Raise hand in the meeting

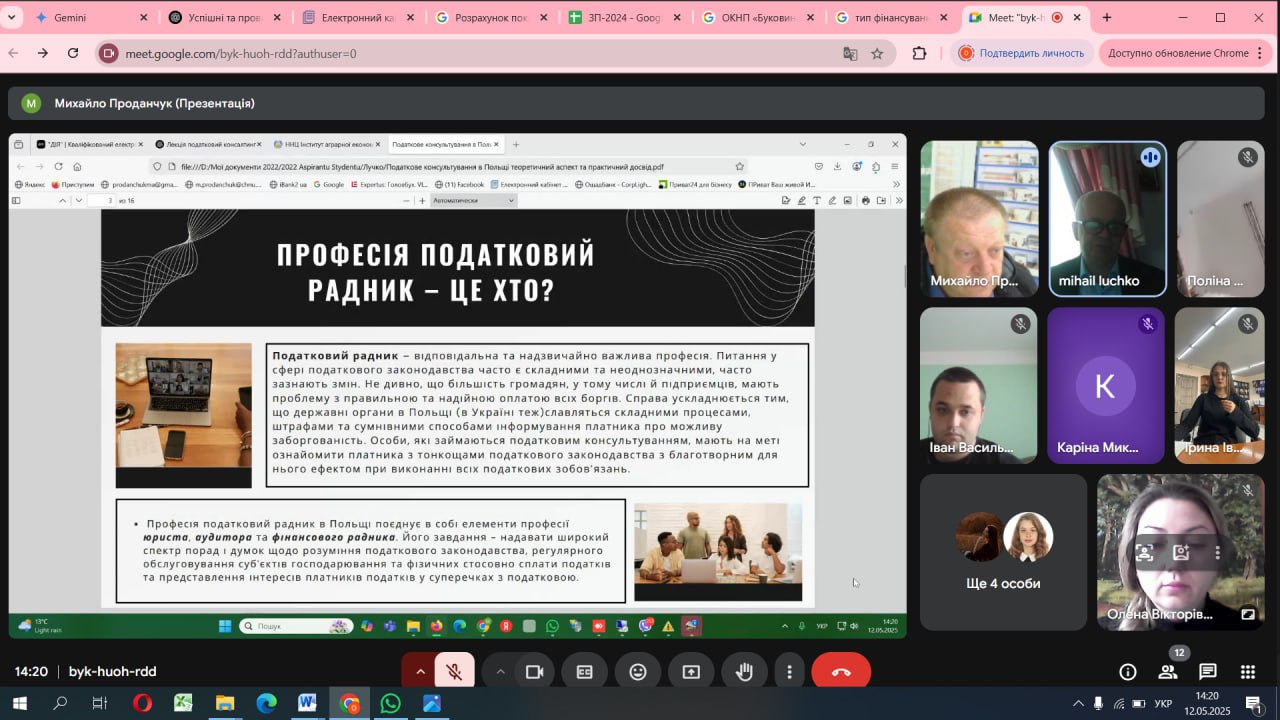(744, 672)
